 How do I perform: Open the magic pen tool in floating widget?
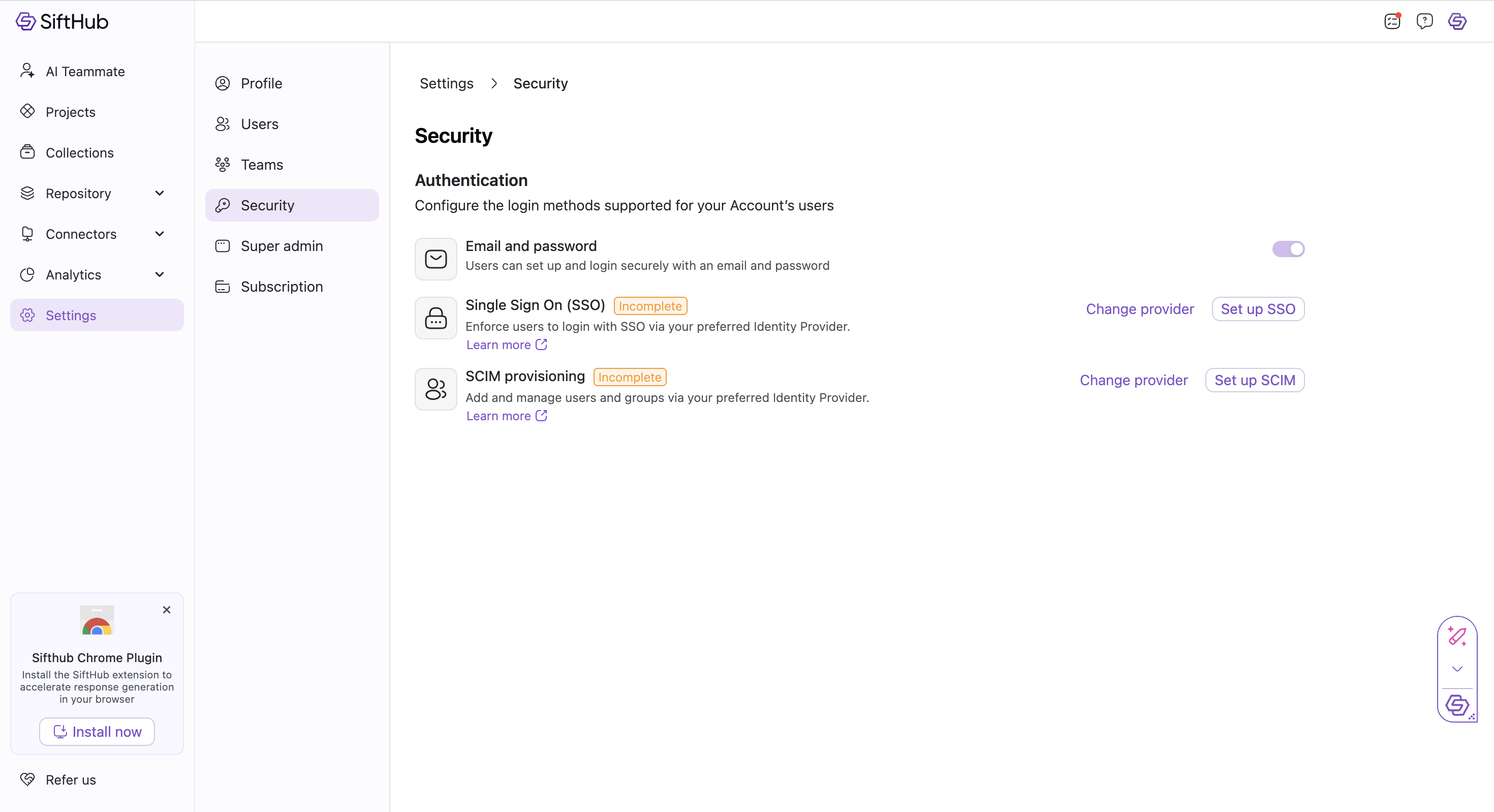click(1457, 637)
